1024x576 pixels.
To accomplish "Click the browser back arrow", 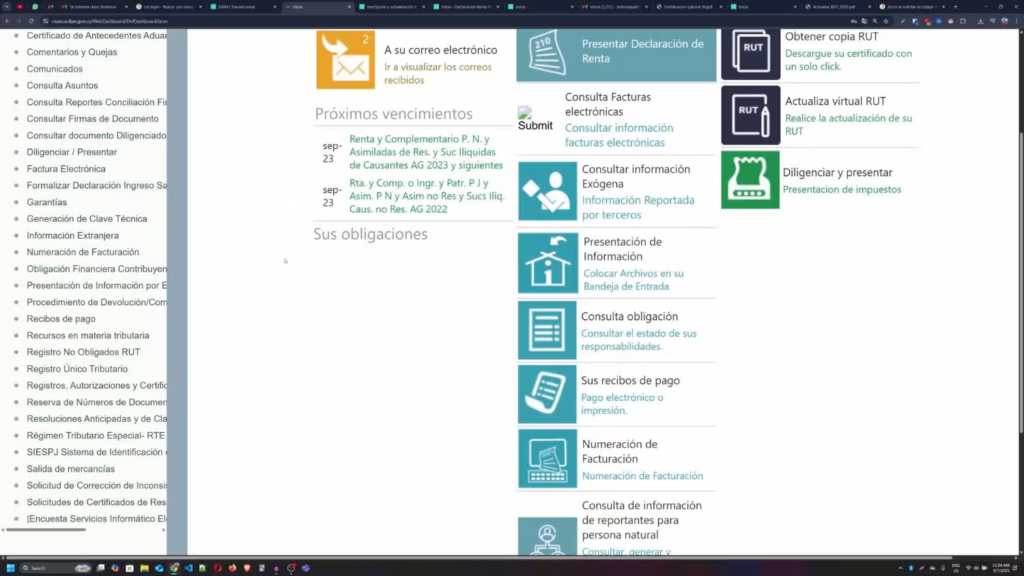I will click(7, 21).
